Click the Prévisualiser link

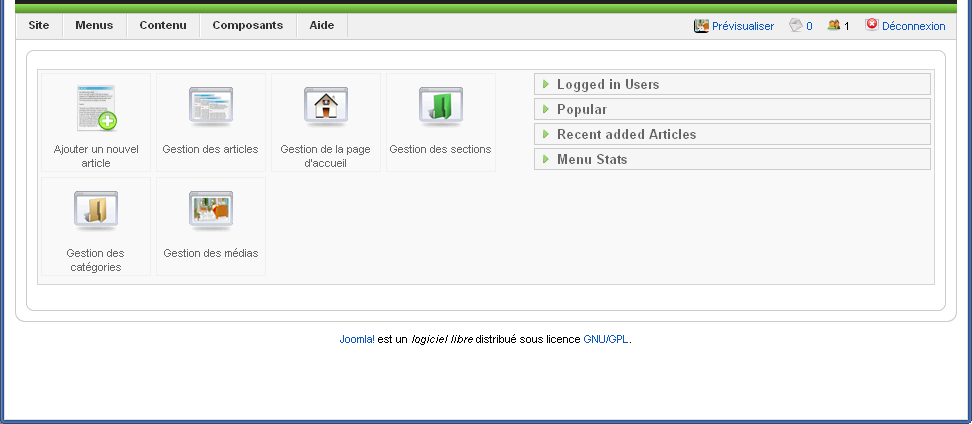pos(742,26)
